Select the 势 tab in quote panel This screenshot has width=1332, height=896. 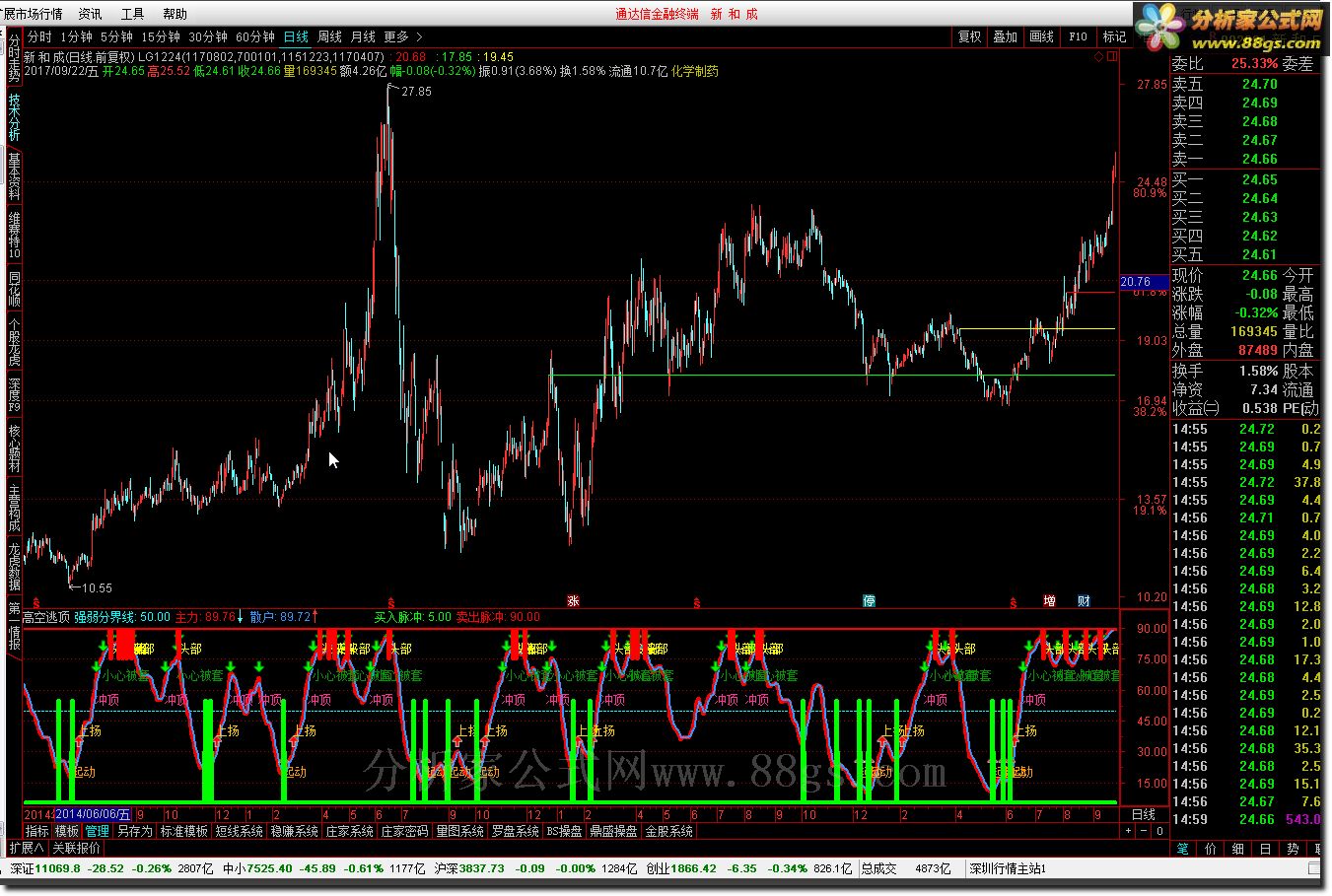(x=1293, y=848)
